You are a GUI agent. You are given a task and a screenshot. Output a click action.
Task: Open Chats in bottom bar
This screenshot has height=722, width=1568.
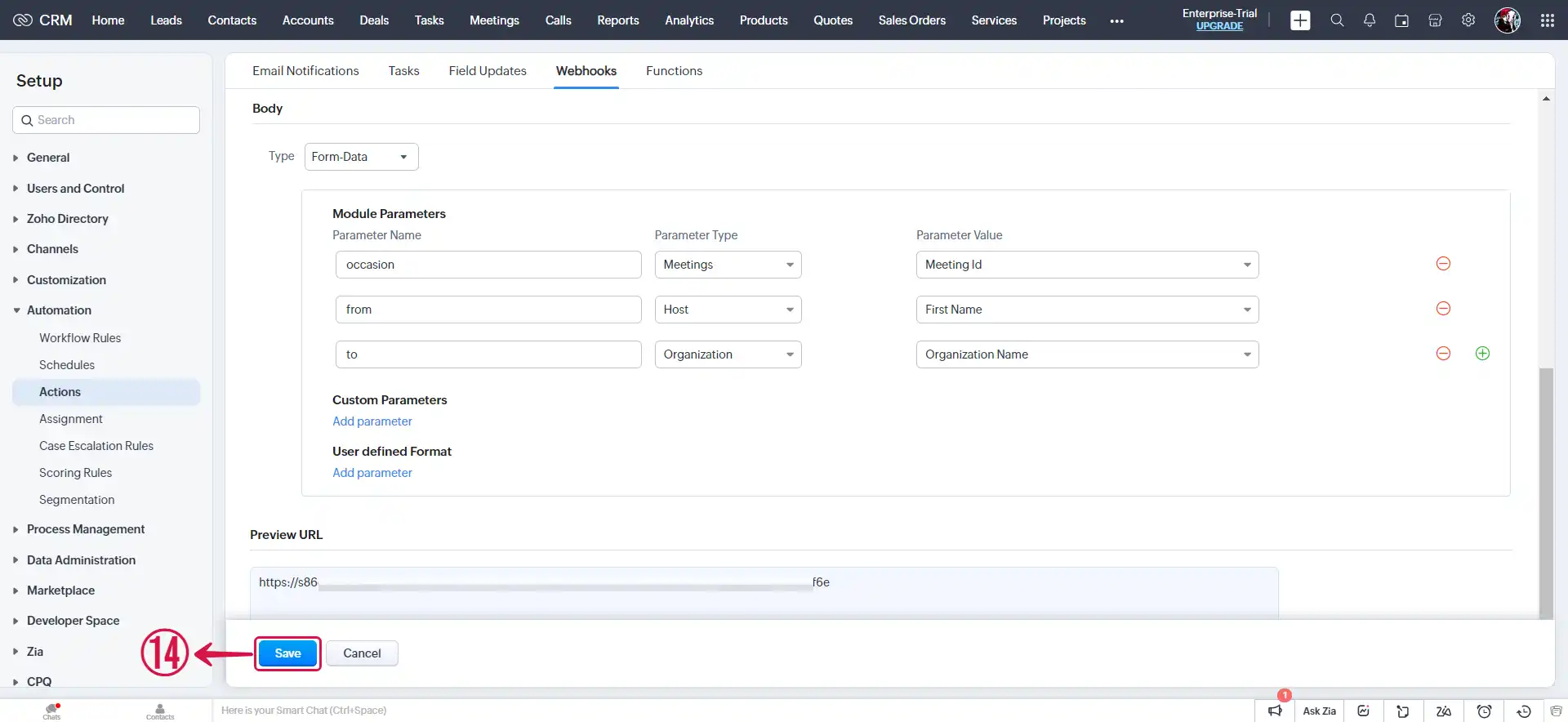click(52, 711)
